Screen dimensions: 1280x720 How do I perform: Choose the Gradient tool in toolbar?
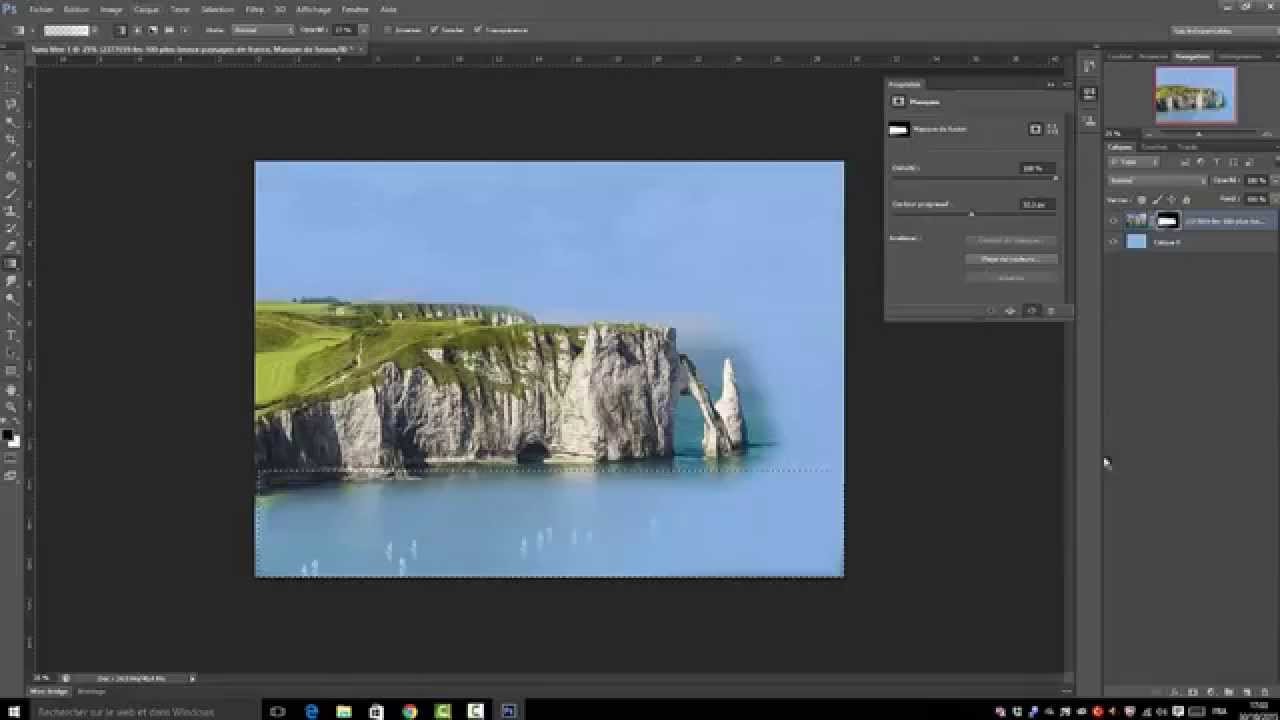point(11,264)
